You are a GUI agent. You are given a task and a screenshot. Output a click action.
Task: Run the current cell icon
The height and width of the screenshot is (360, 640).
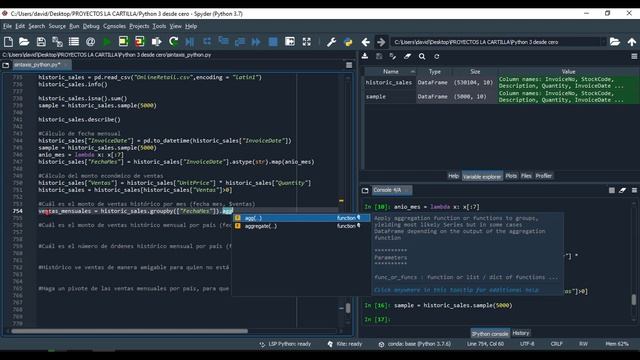123,42
